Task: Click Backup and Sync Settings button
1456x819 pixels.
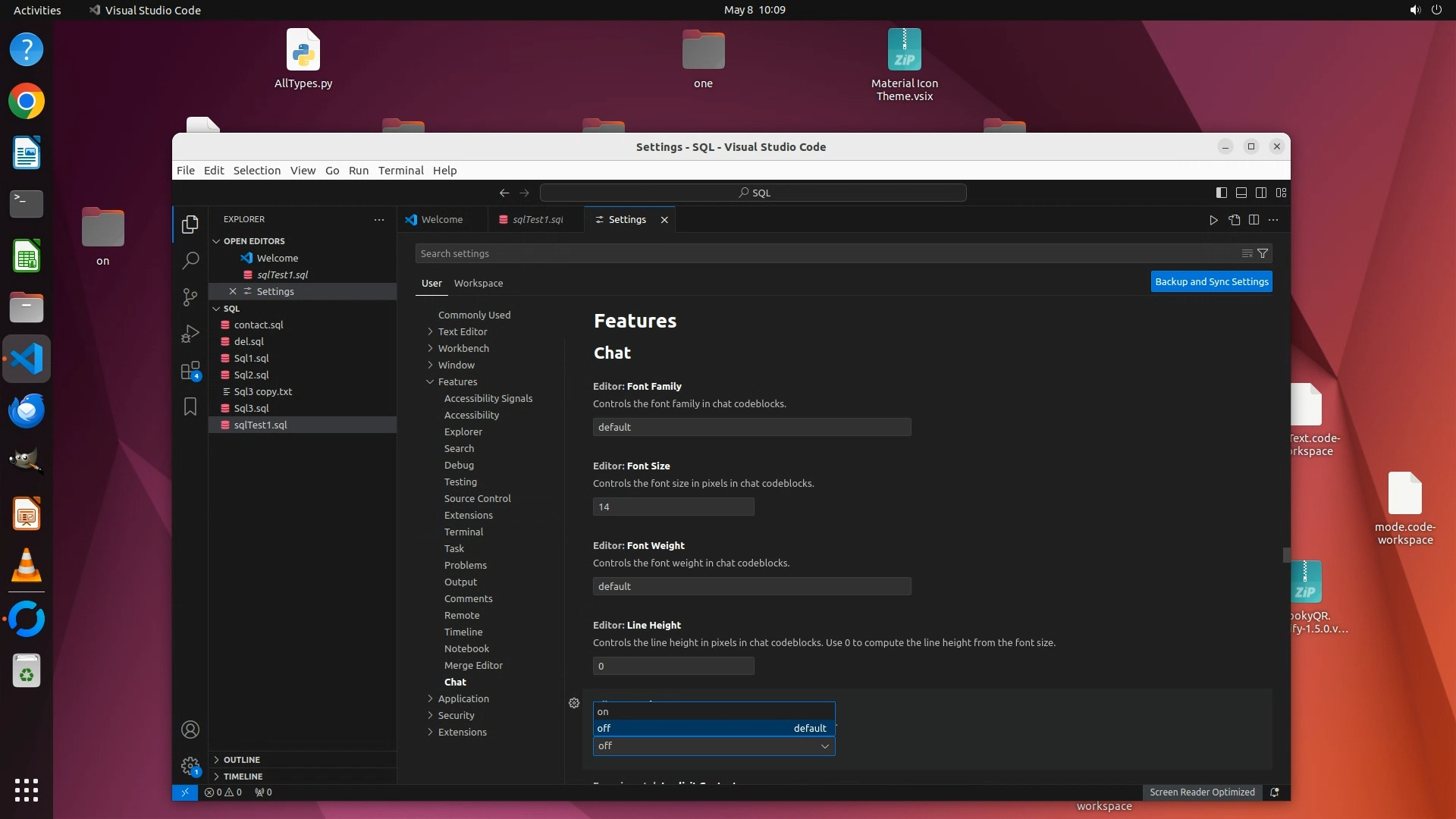Action: 1211,281
